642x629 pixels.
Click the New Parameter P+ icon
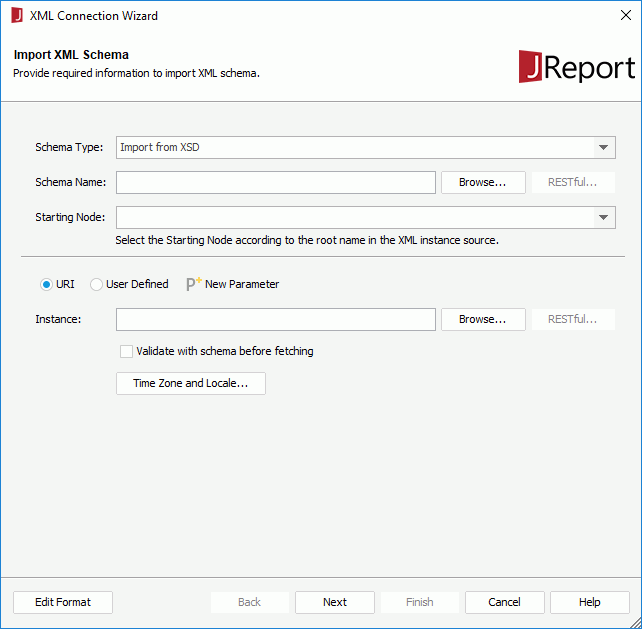point(194,284)
